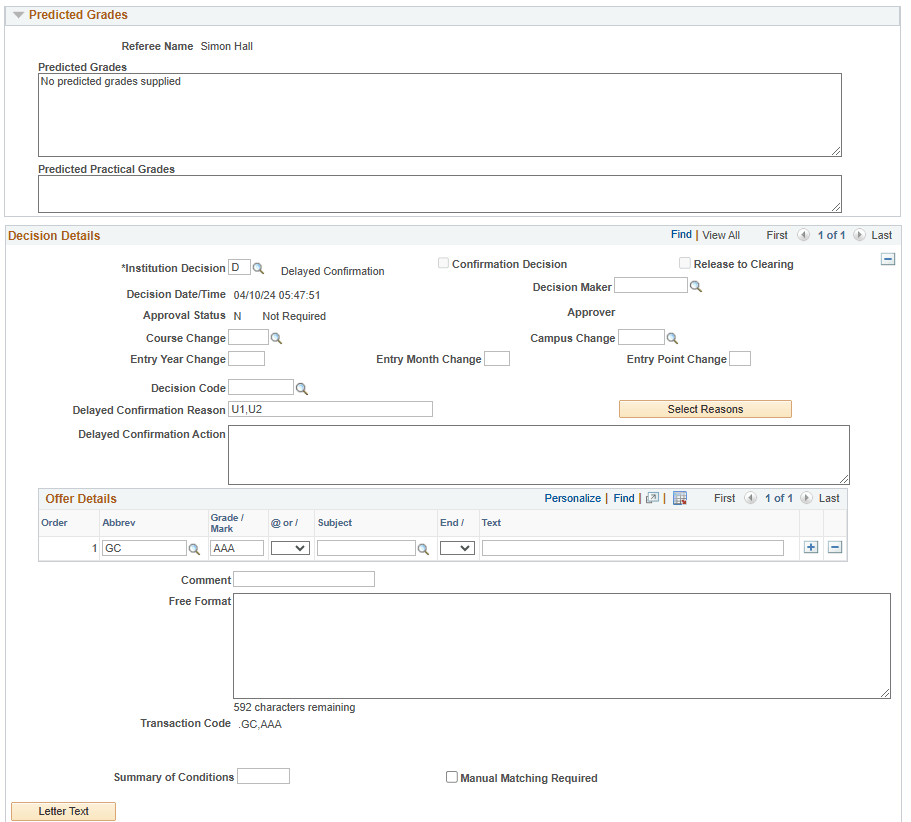Focus the Course Change field
This screenshot has height=822, width=911.
point(249,337)
